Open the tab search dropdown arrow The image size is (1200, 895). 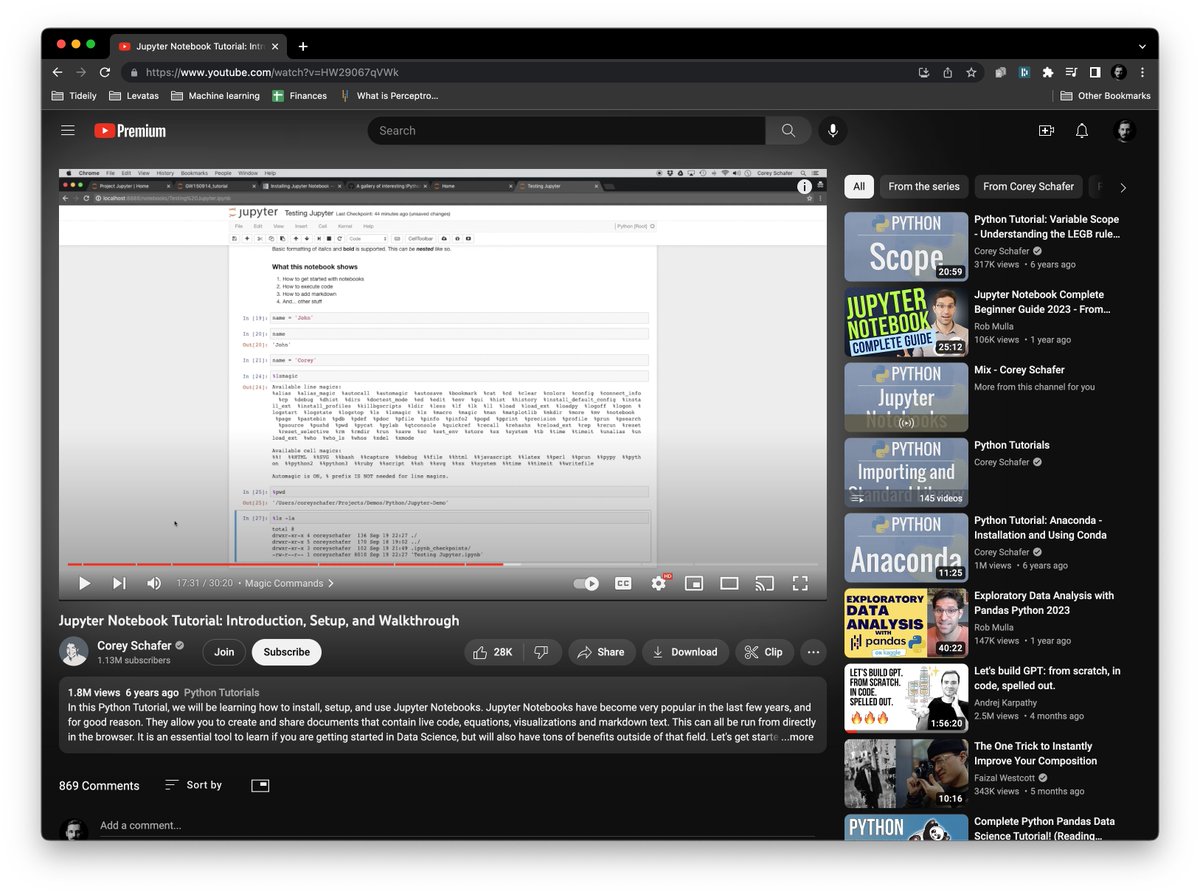(x=1142, y=46)
